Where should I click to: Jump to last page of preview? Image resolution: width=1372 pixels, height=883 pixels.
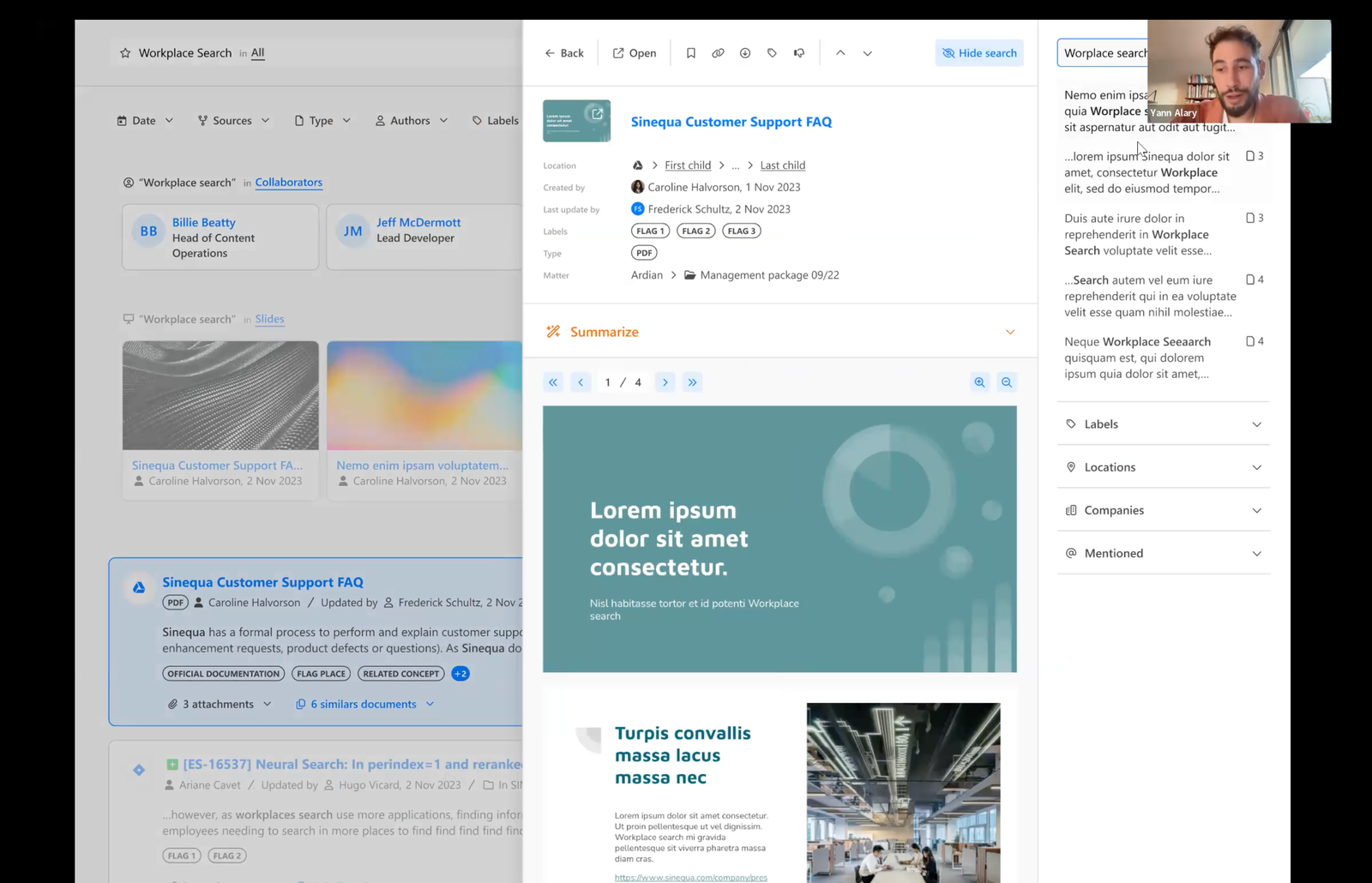692,382
